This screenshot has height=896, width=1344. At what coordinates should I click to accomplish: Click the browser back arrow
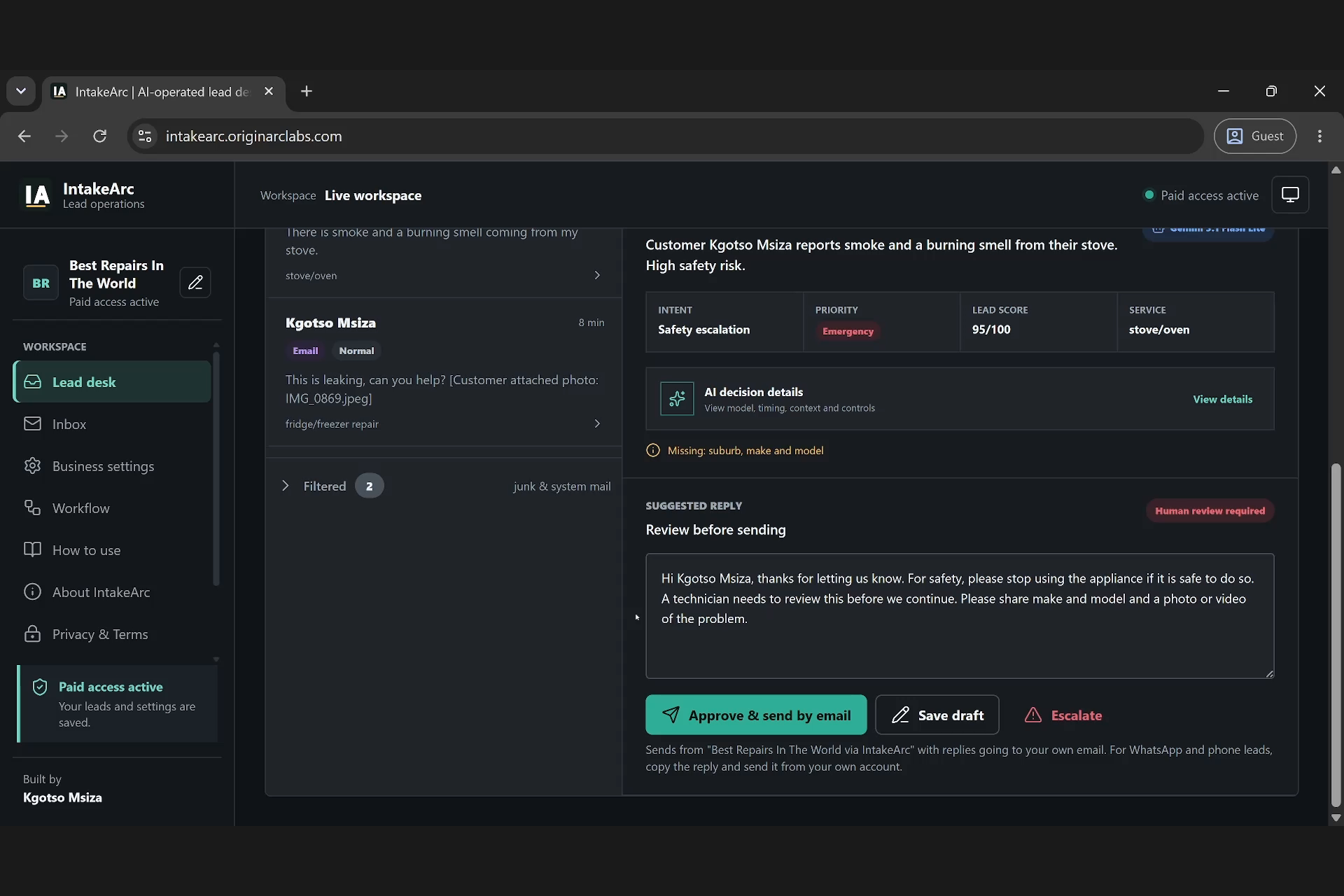coord(24,136)
